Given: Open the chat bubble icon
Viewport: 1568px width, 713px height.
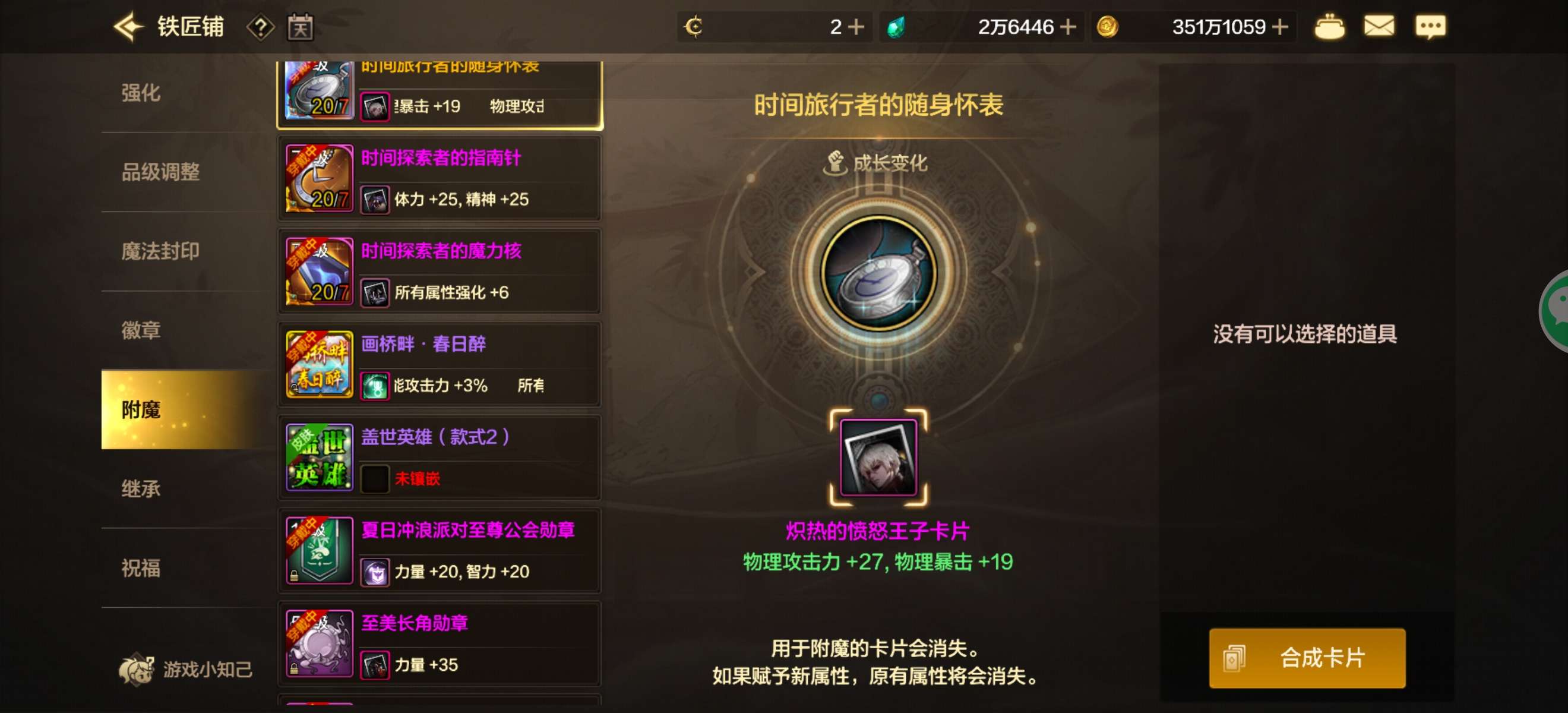Looking at the screenshot, I should [1430, 27].
